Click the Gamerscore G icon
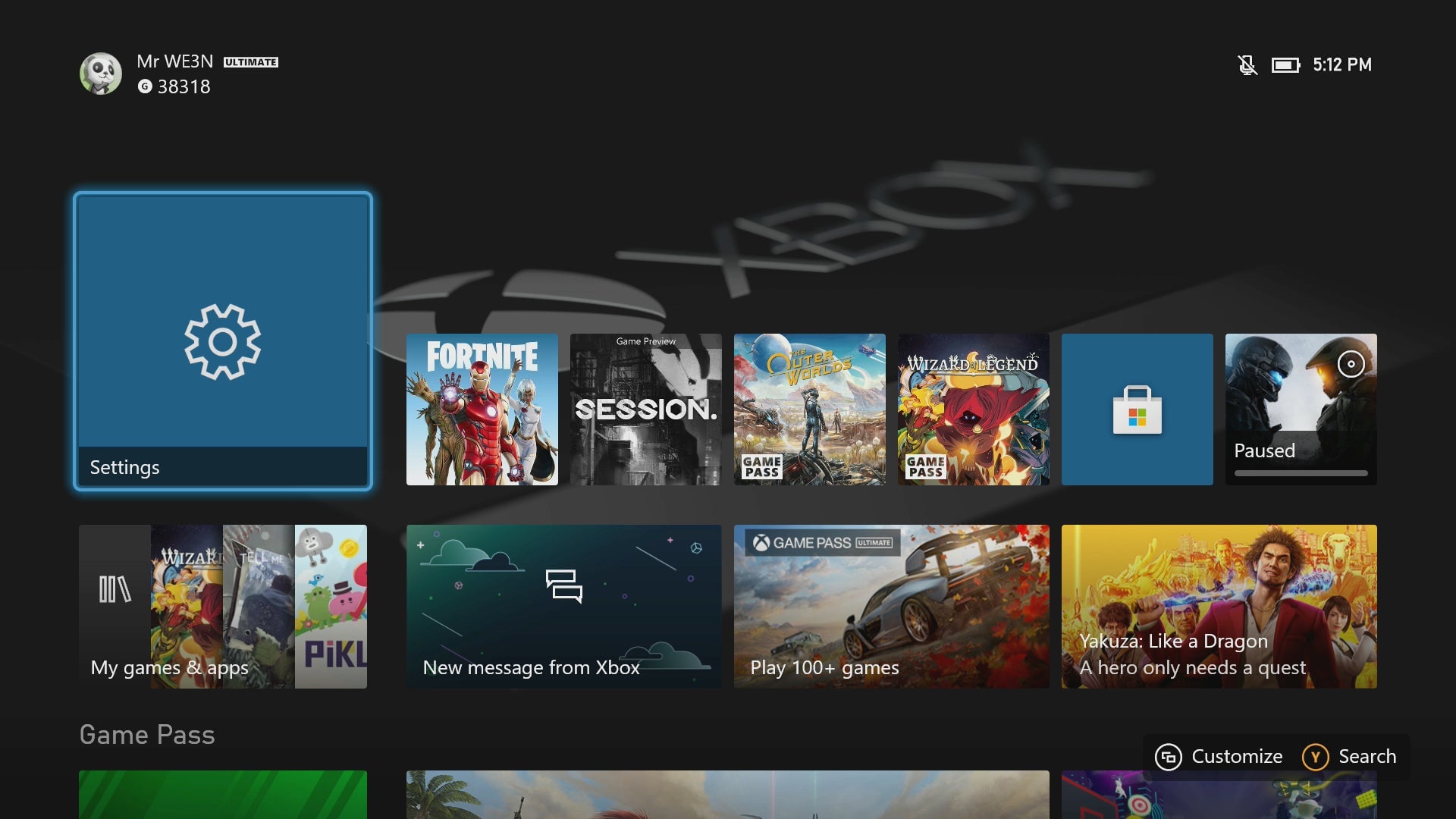 [x=145, y=86]
